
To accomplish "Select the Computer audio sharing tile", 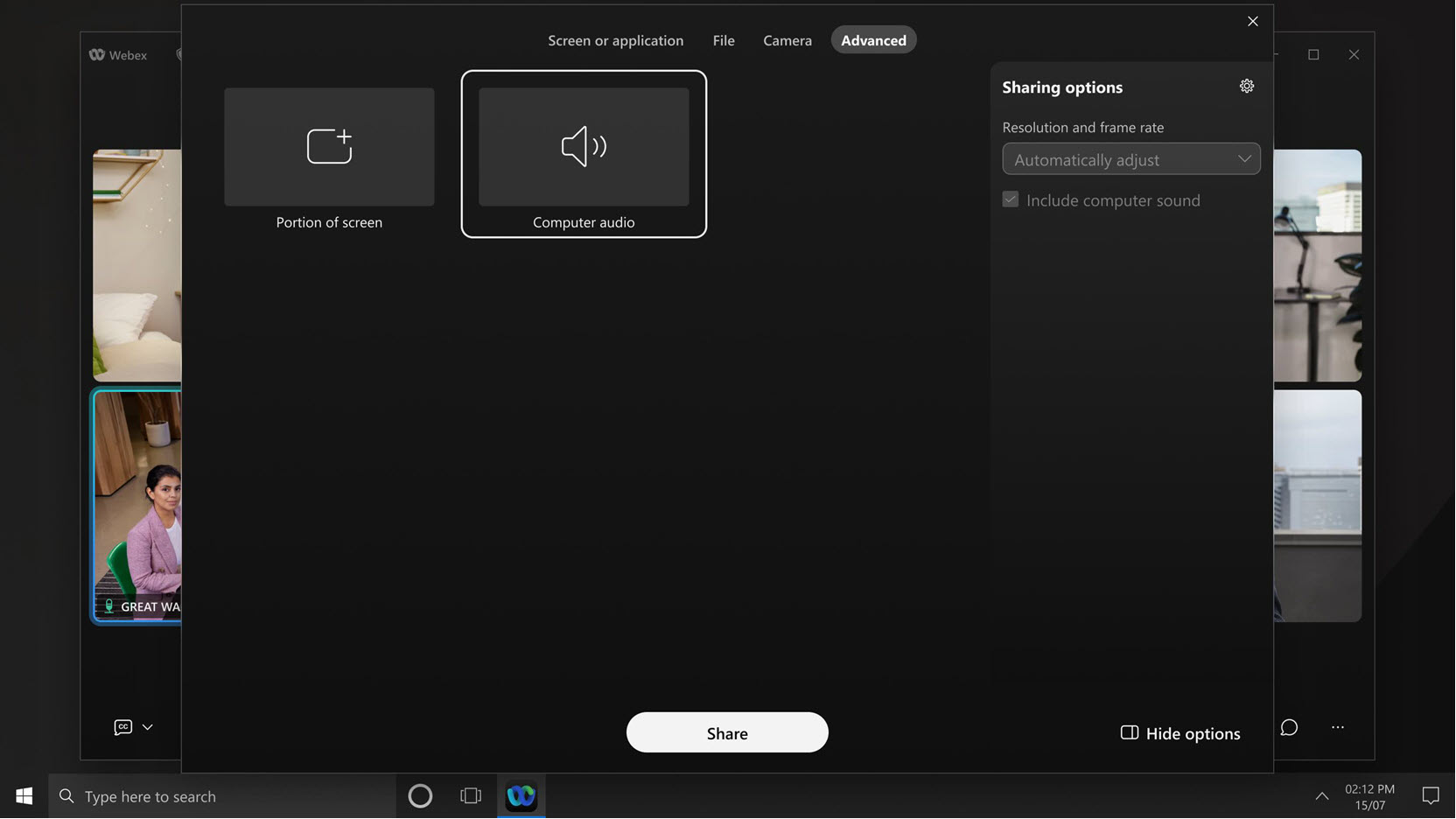I will 583,154.
